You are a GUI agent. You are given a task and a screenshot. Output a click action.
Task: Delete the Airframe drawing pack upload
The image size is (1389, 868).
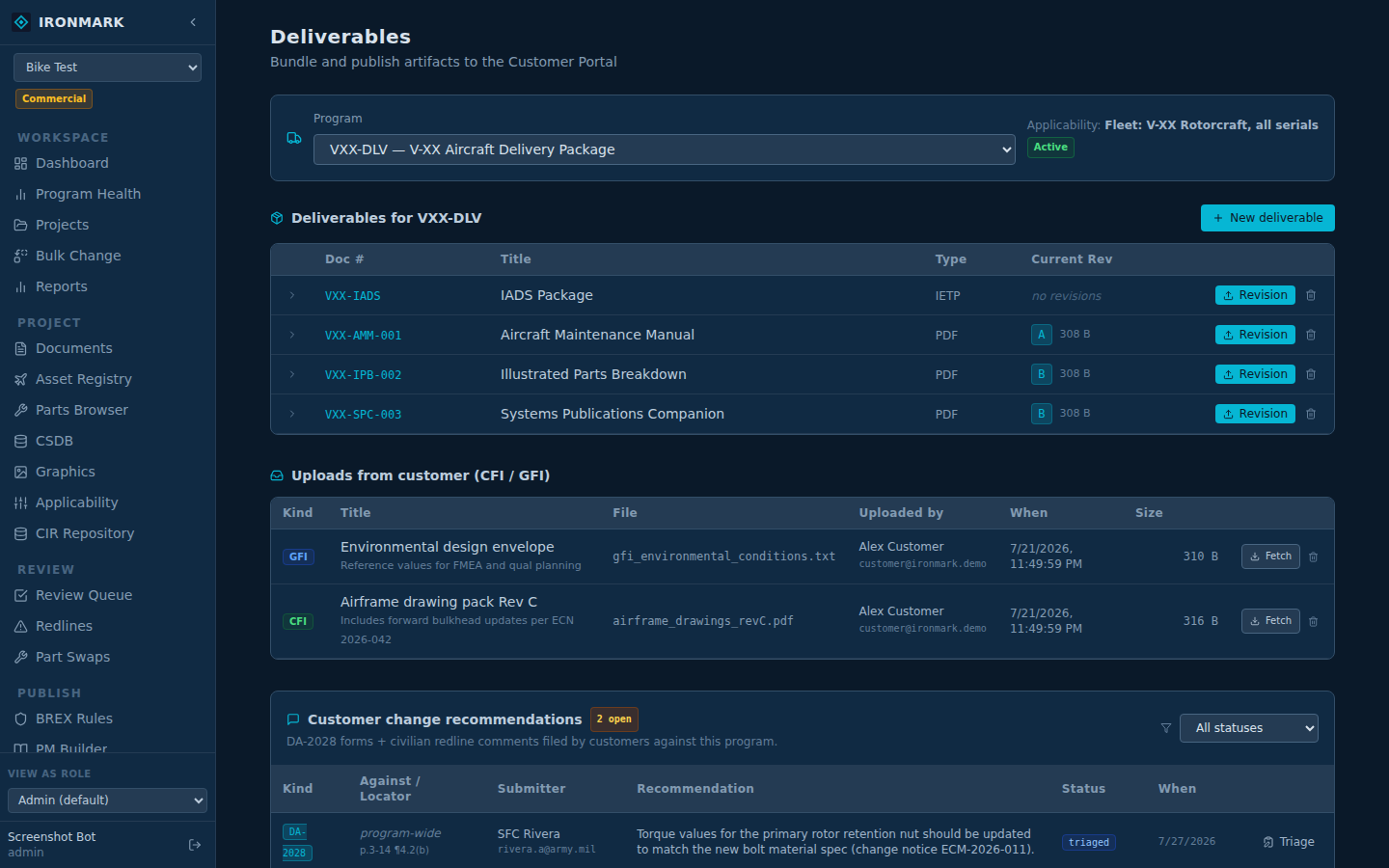pos(1314,622)
